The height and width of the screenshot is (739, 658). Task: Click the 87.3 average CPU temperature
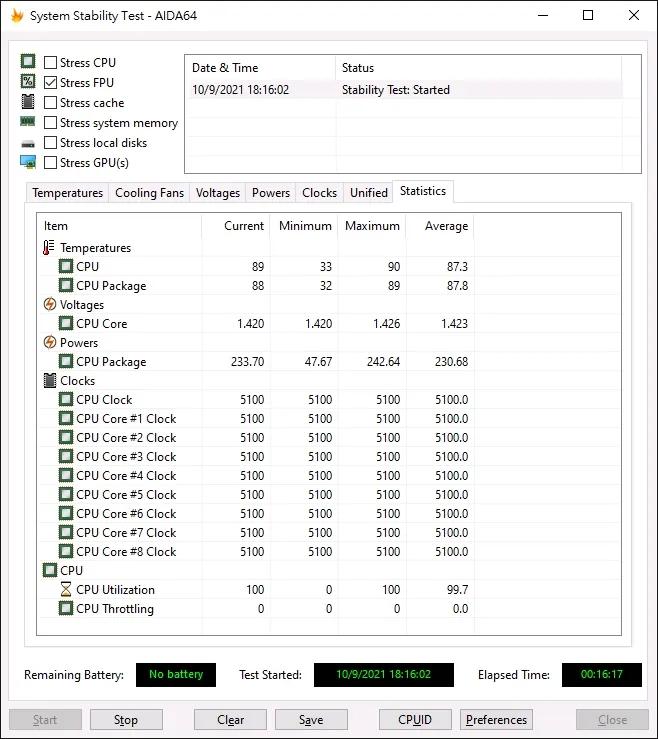[457, 266]
